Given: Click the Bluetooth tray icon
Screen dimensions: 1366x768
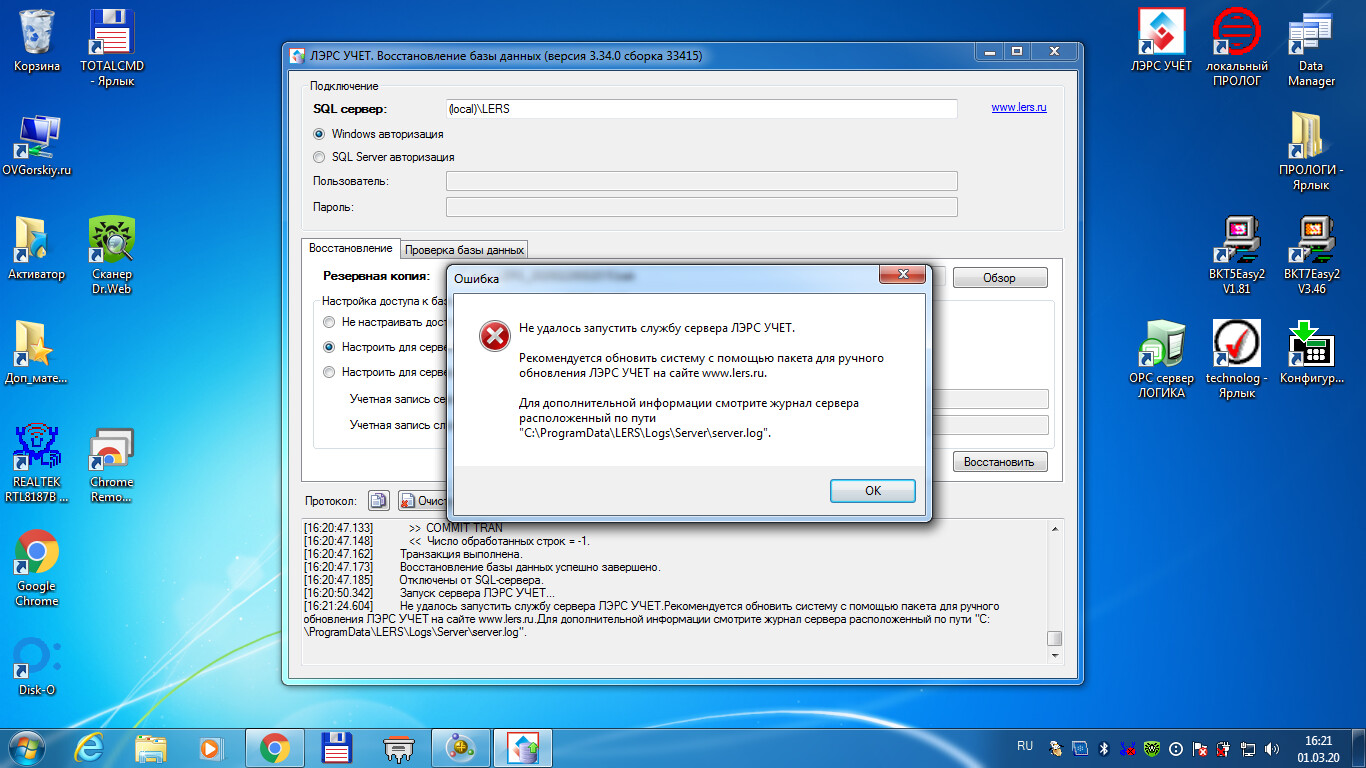Looking at the screenshot, I should pos(1105,747).
